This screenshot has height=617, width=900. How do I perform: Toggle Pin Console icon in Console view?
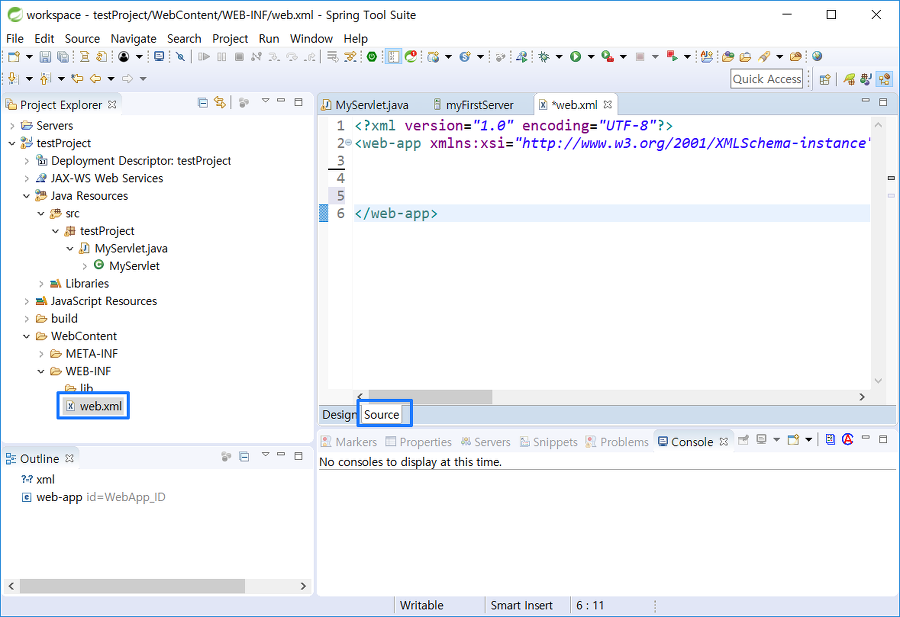[743, 440]
